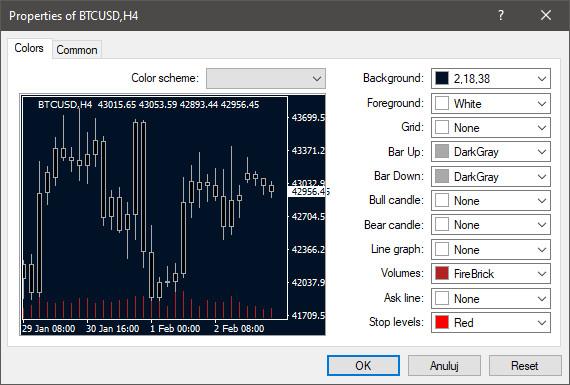
Task: Click the DarkGray Bar Down swatch
Action: point(442,176)
